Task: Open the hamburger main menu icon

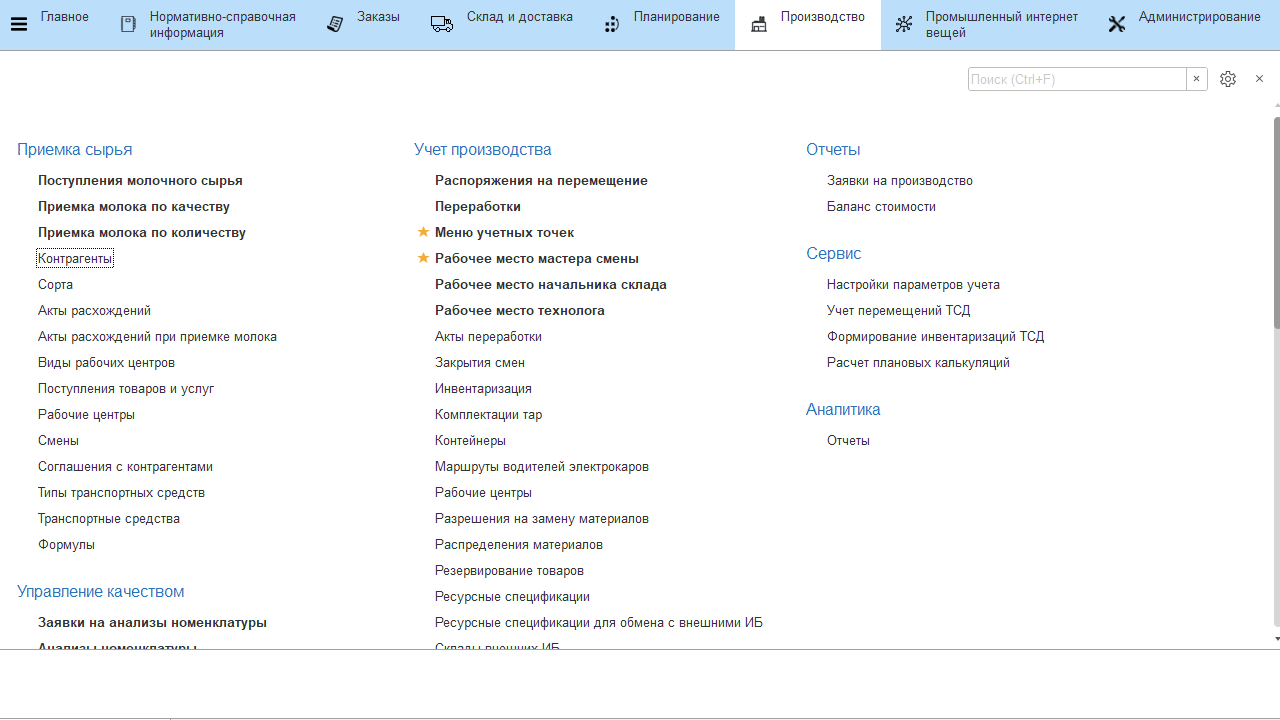Action: pos(19,24)
